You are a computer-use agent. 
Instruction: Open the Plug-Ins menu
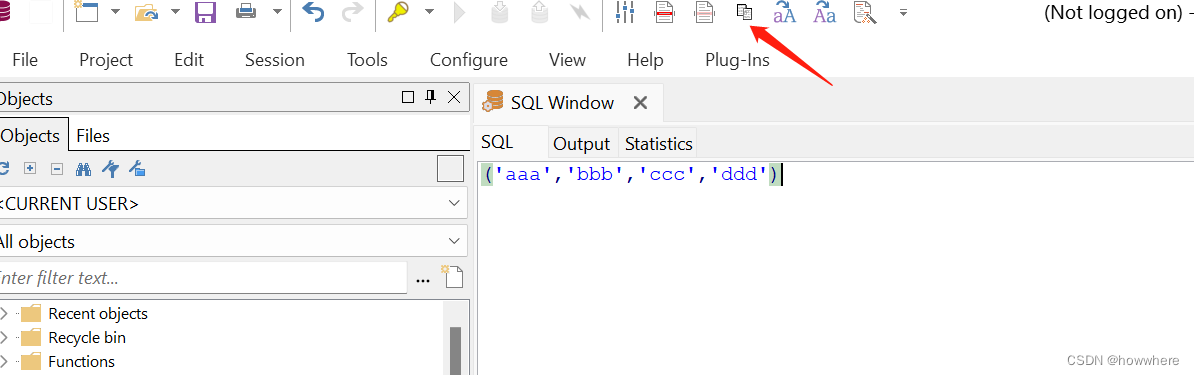pyautogui.click(x=737, y=59)
